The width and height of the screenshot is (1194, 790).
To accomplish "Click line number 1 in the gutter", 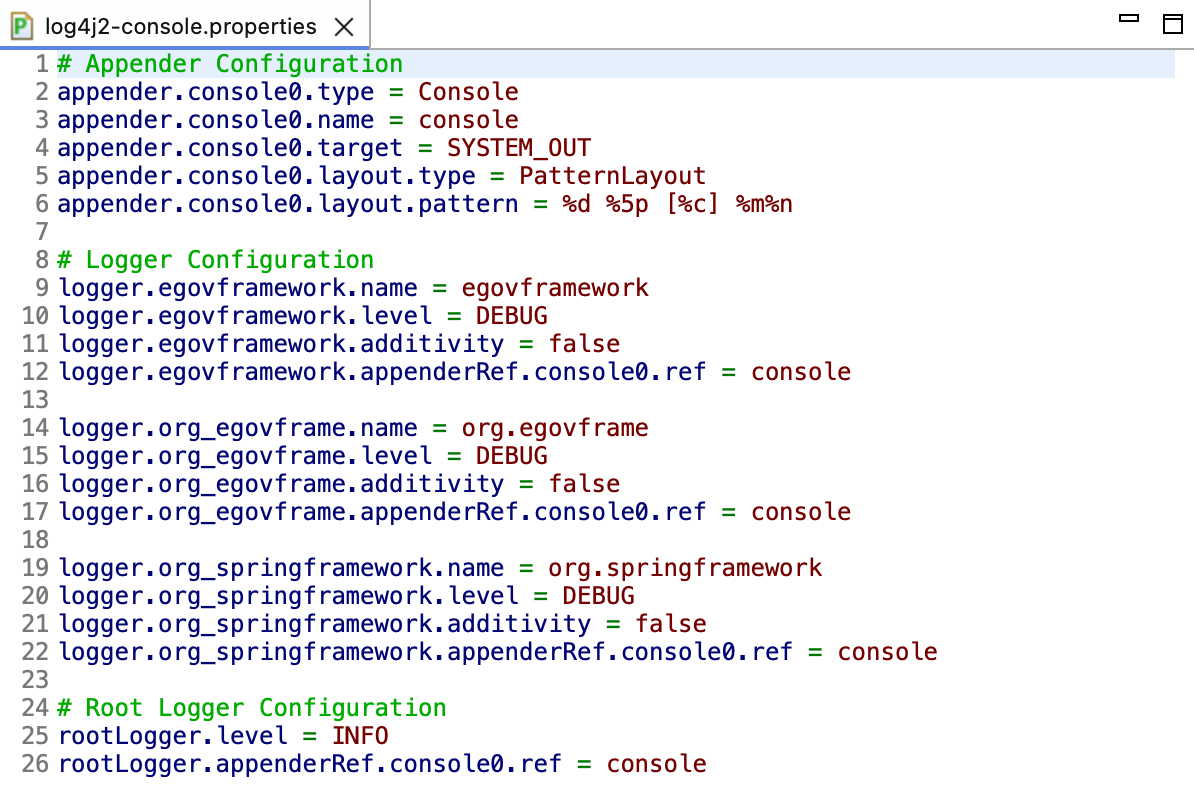I will tap(41, 63).
